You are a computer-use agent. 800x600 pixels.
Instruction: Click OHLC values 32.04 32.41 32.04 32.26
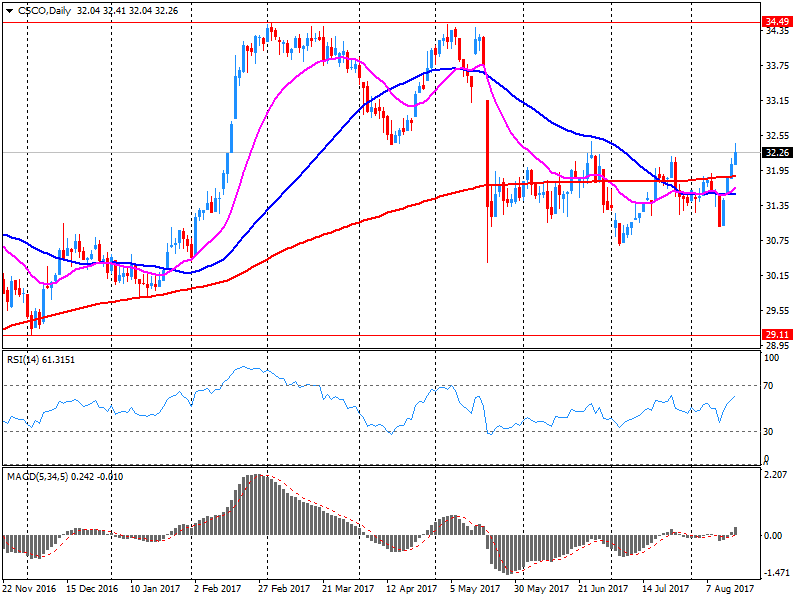tap(128, 11)
